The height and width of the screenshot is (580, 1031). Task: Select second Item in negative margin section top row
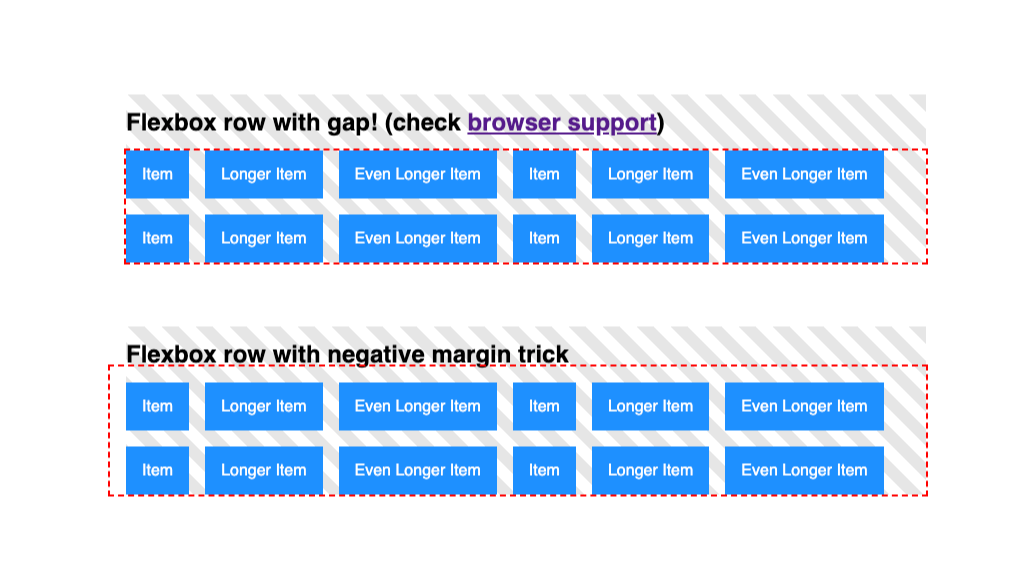(x=544, y=406)
